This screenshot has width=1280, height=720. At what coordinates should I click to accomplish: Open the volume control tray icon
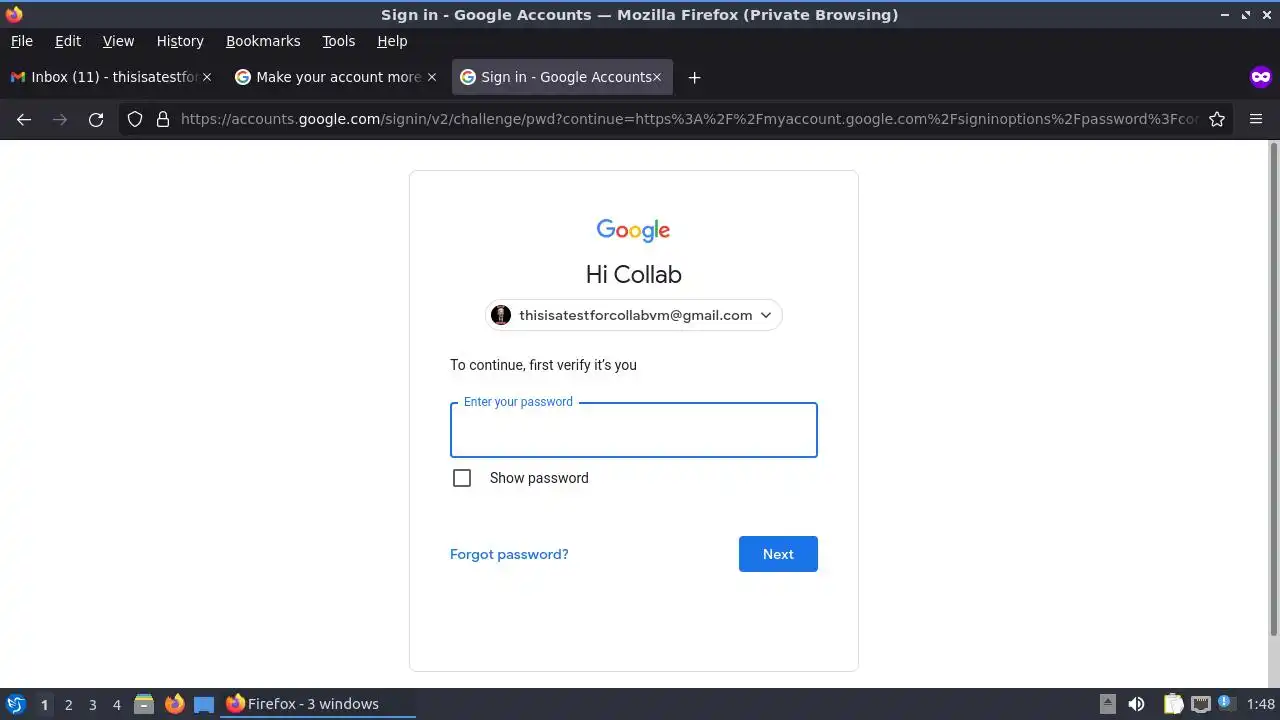click(x=1136, y=704)
